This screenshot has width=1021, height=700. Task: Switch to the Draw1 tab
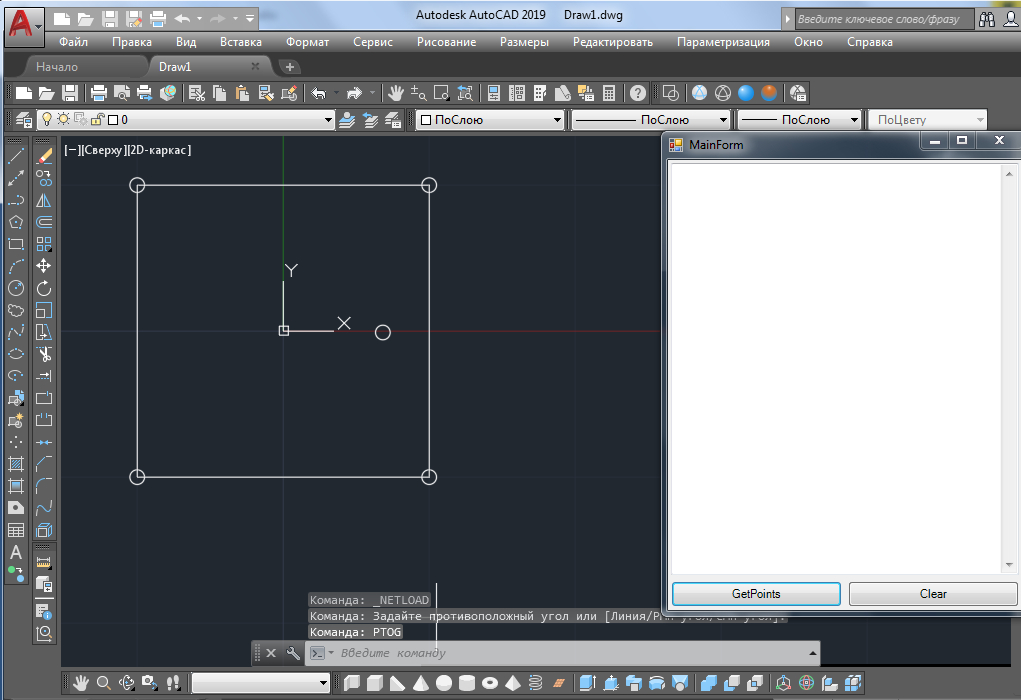[x=175, y=66]
